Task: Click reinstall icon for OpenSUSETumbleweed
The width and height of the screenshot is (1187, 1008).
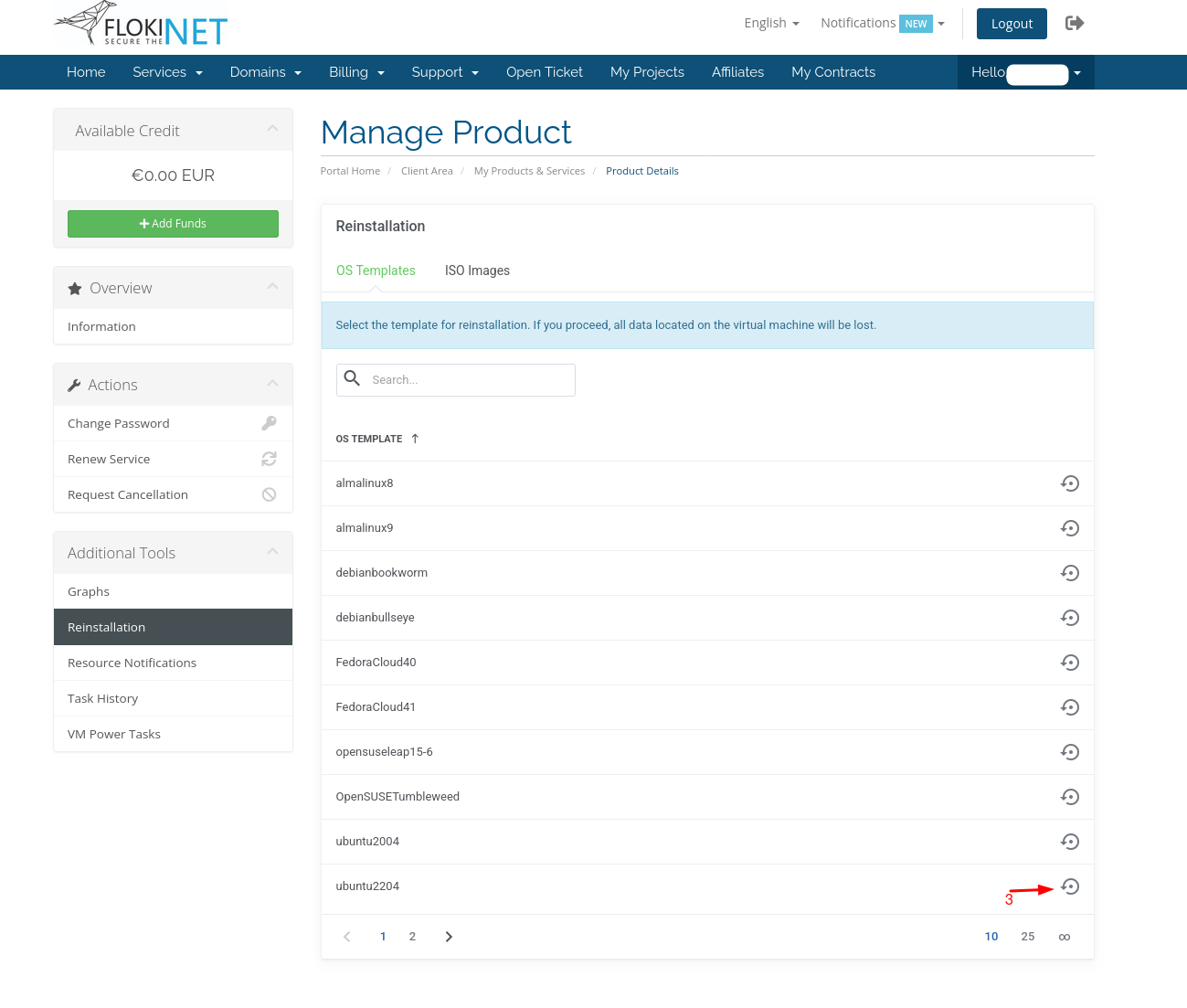Action: pyautogui.click(x=1070, y=797)
